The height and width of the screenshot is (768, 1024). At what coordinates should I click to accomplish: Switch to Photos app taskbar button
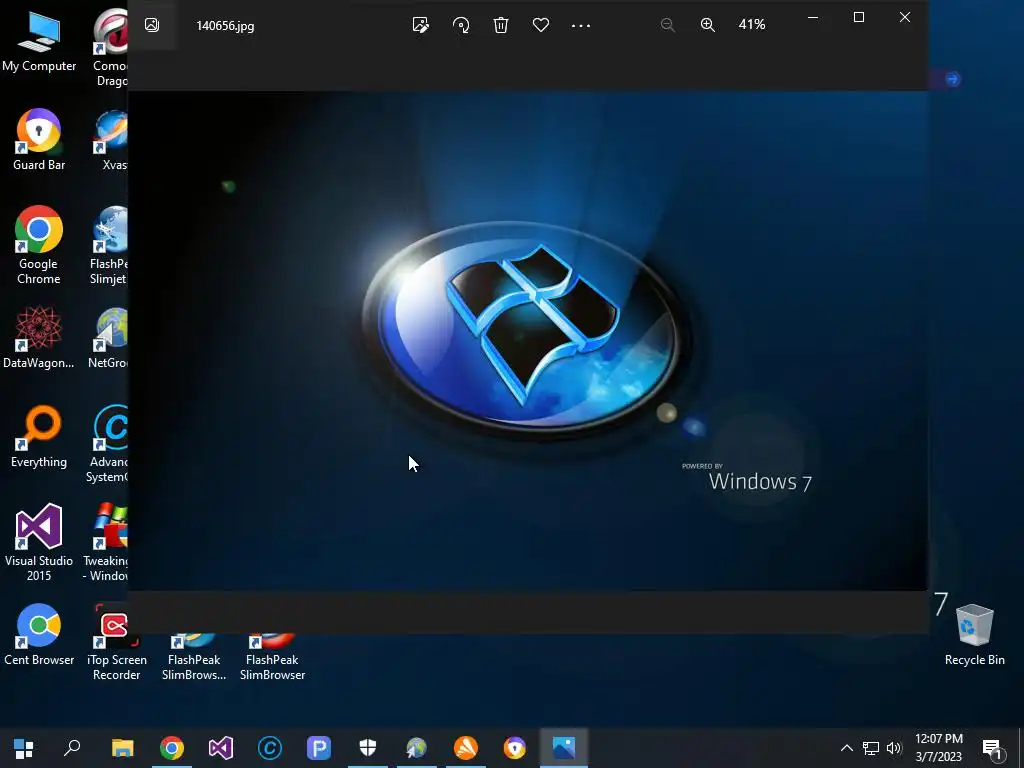[564, 748]
